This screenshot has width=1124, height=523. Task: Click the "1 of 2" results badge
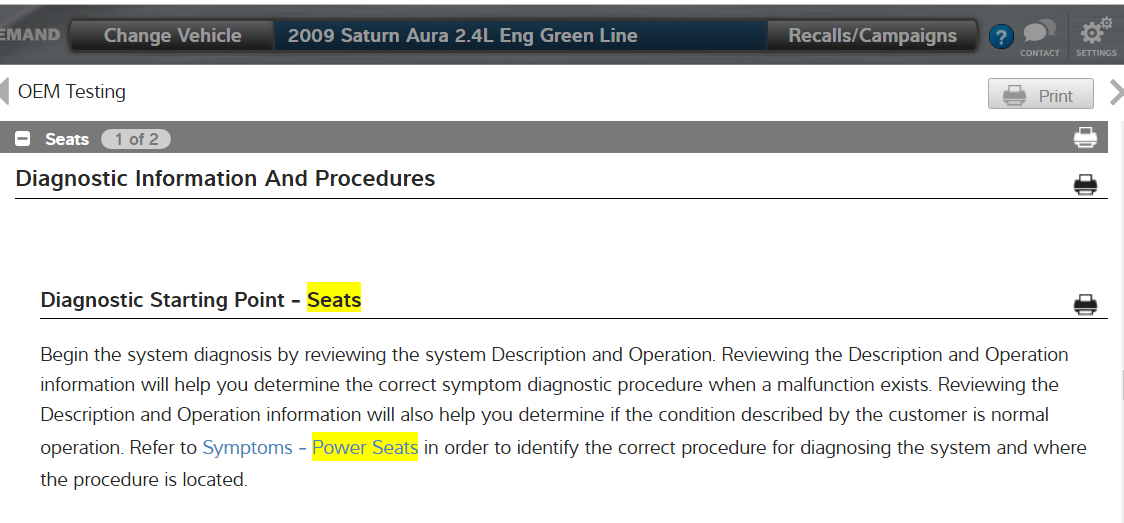point(136,139)
